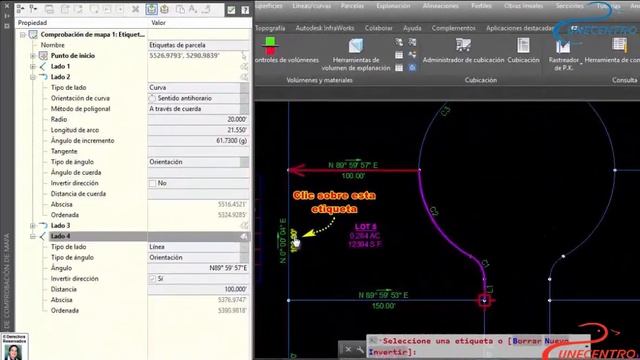Open the Alineaciones ribbon tab
Viewport: 640px width, 360px height.
point(440,6)
